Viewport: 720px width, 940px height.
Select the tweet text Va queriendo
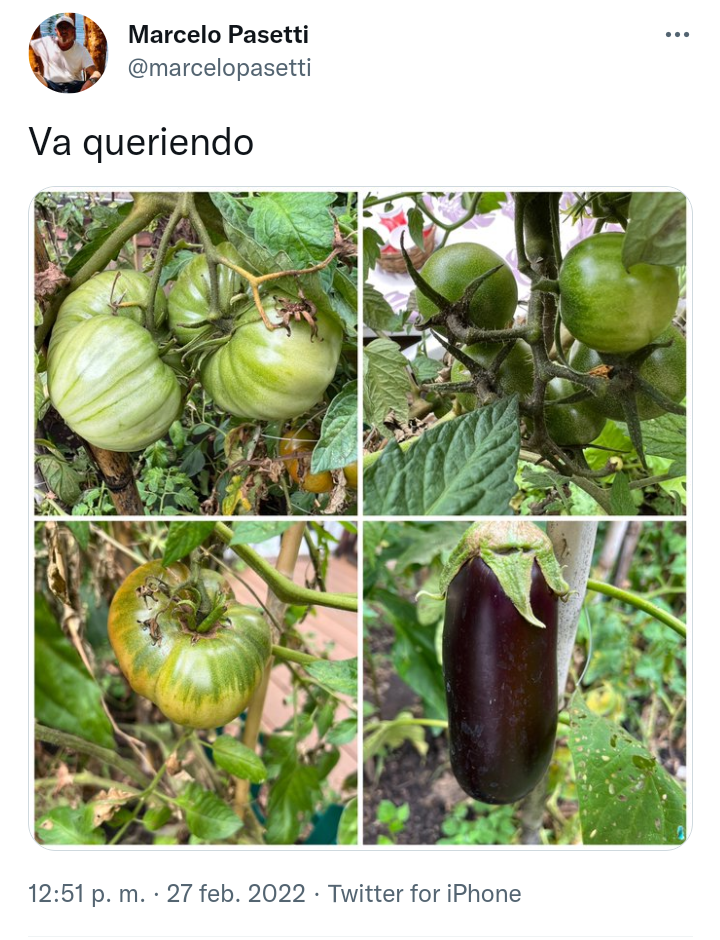(x=141, y=143)
